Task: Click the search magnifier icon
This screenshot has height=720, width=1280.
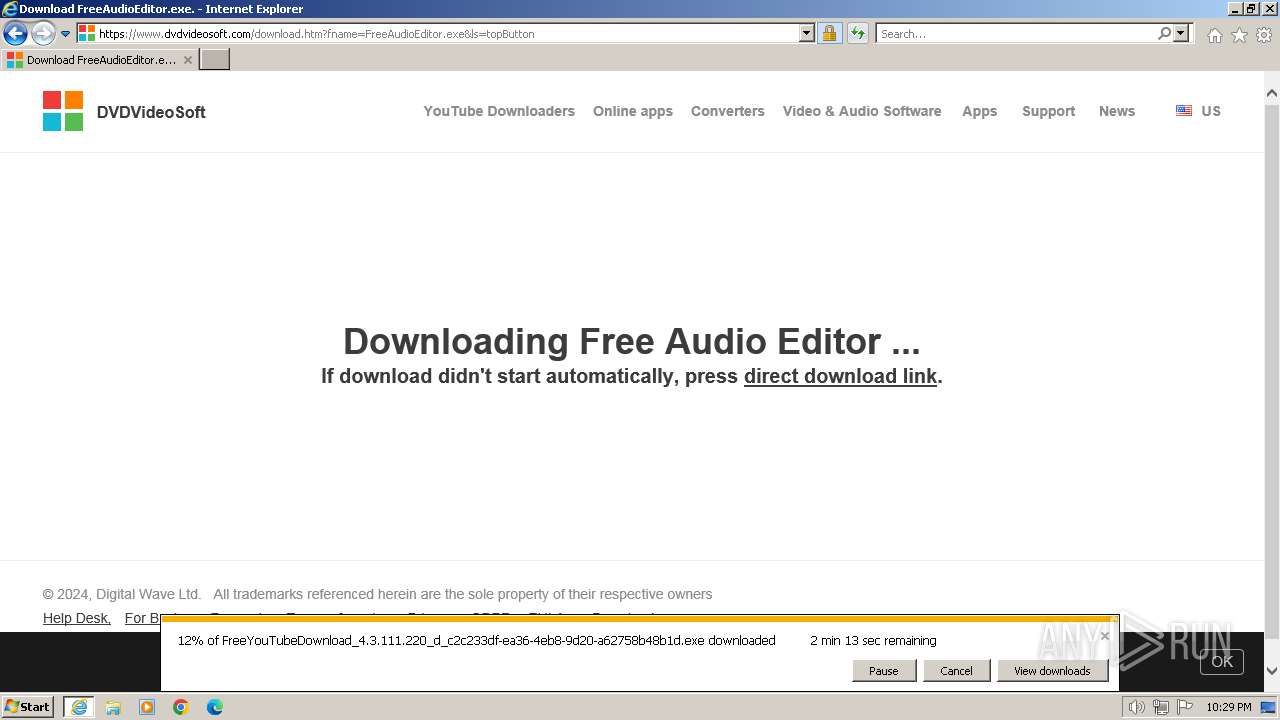Action: 1164,33
